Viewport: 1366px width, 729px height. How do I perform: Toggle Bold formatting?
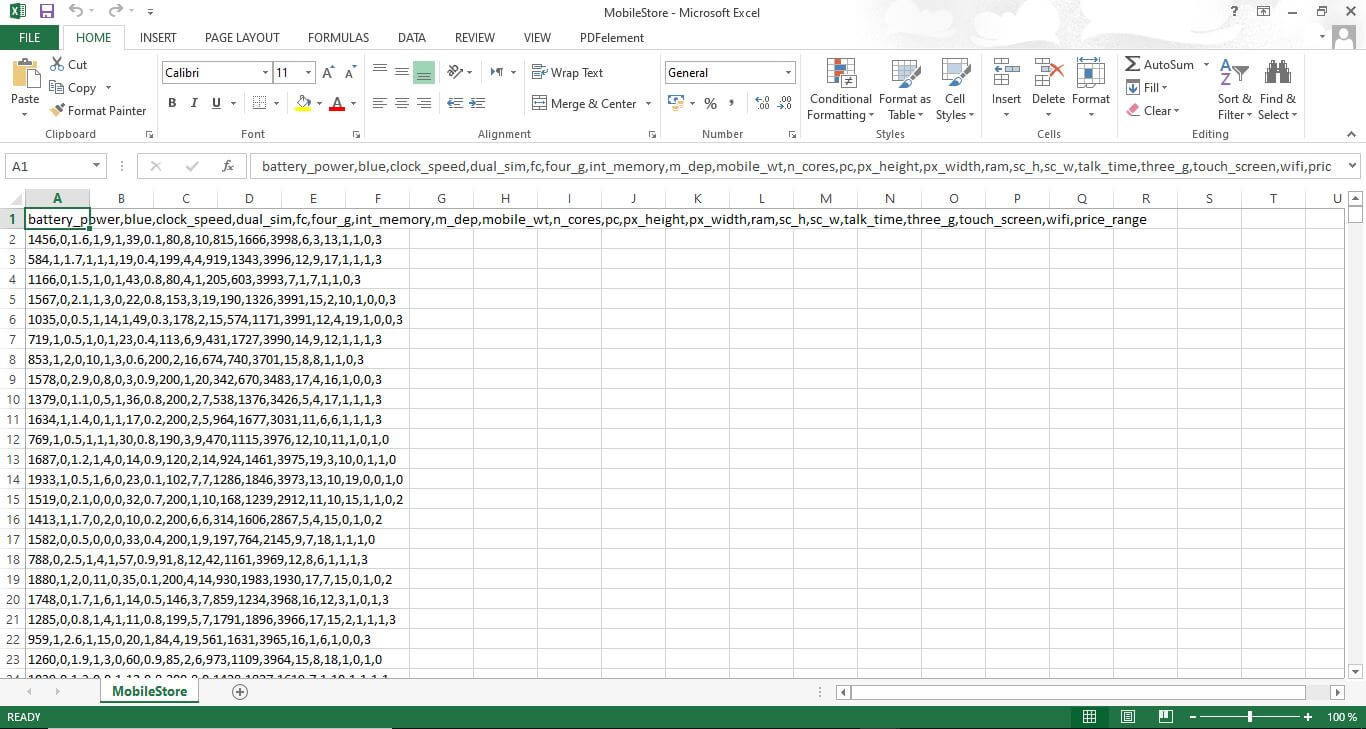[x=172, y=103]
